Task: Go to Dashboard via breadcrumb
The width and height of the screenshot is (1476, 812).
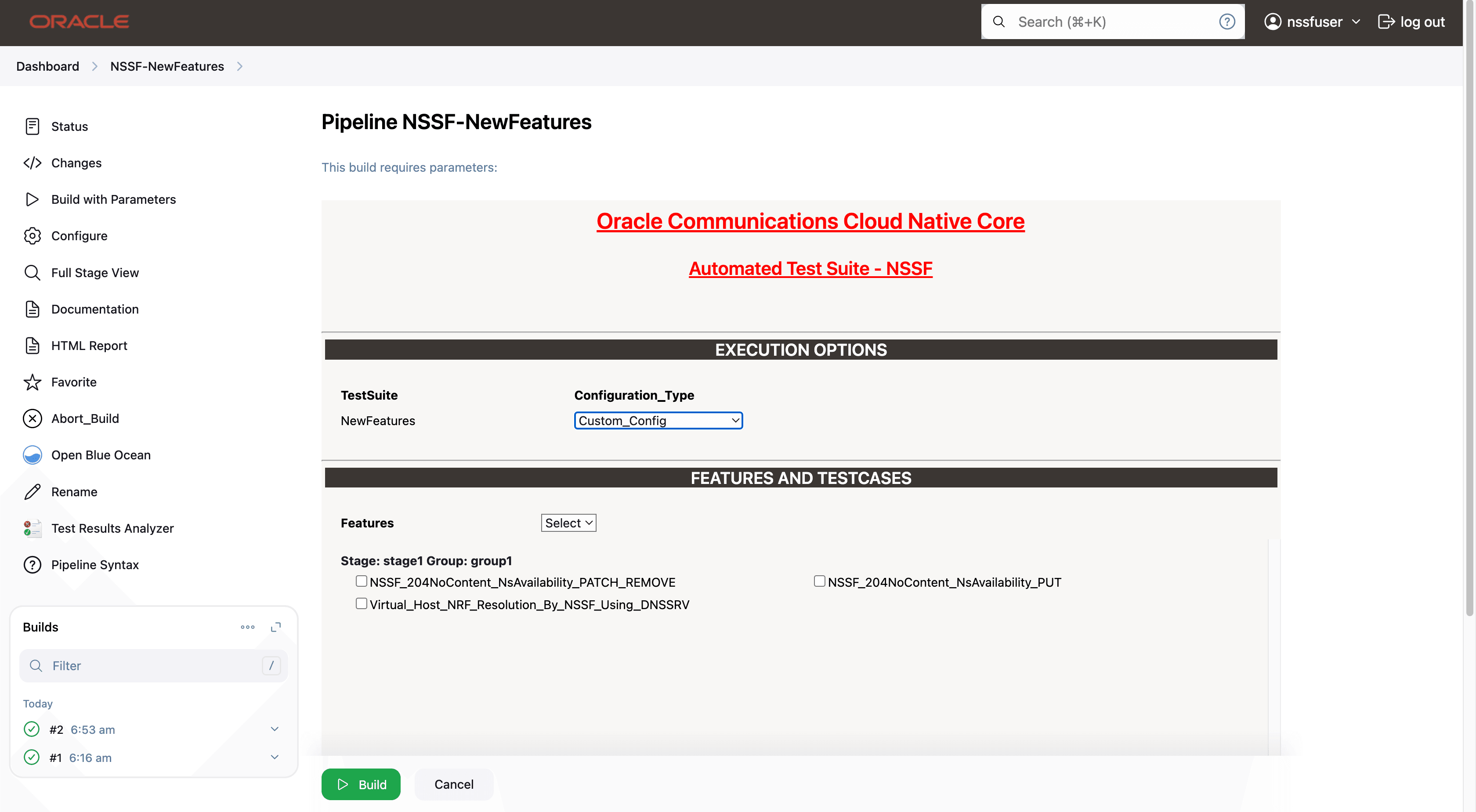Action: point(47,66)
